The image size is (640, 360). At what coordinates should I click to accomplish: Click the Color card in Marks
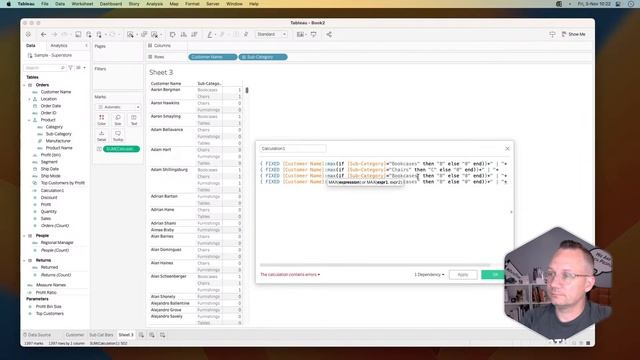pos(102,120)
